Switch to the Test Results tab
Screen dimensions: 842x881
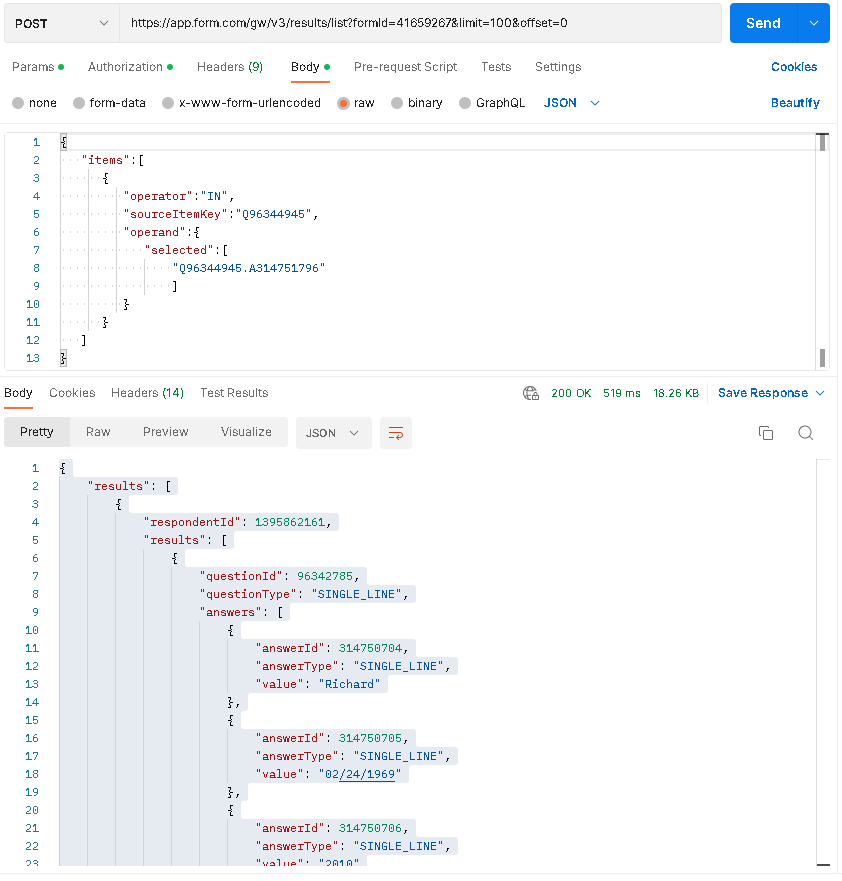(234, 393)
